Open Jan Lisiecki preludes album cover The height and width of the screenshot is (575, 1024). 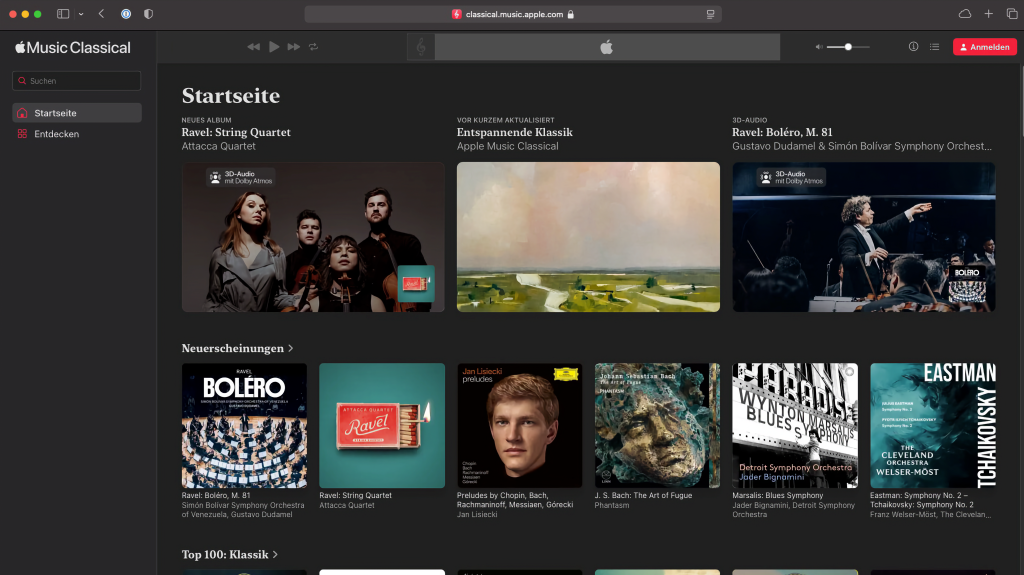pyautogui.click(x=520, y=425)
